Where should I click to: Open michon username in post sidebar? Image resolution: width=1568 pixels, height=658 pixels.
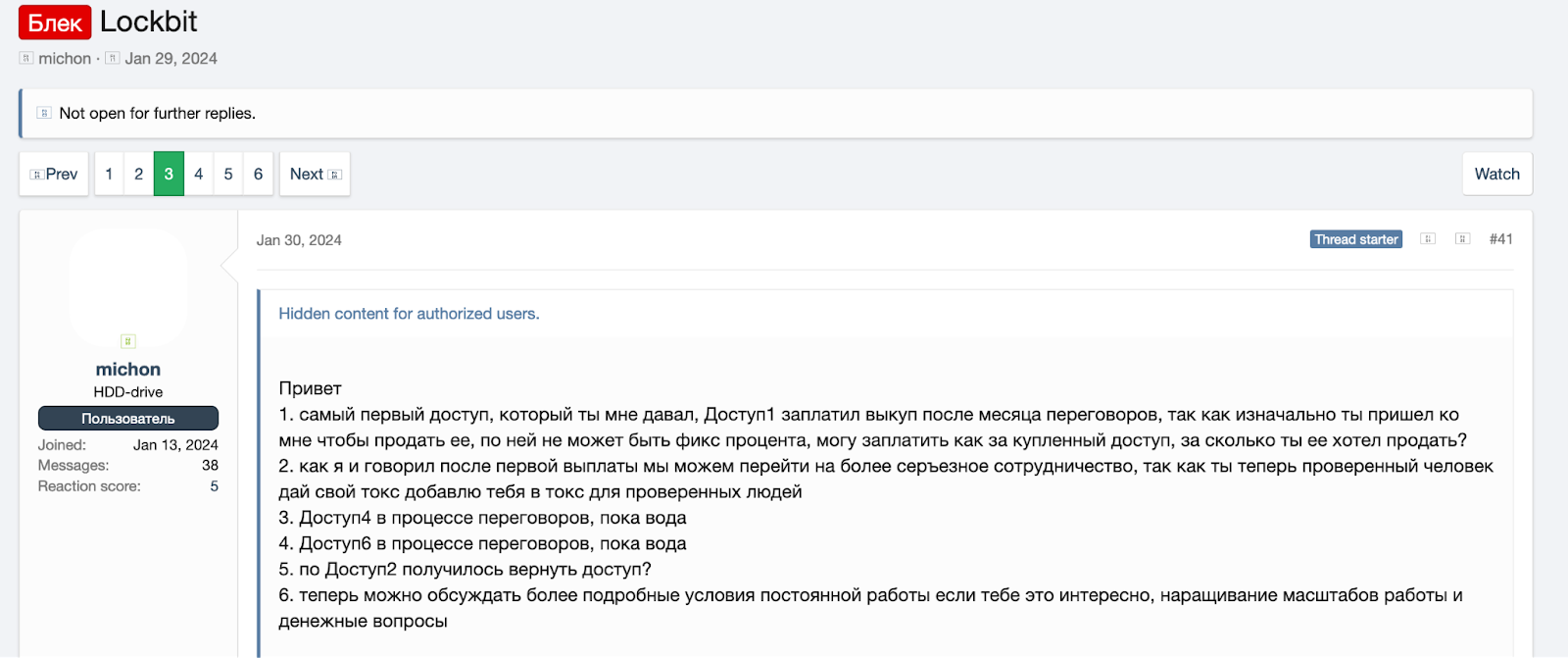[x=128, y=370]
